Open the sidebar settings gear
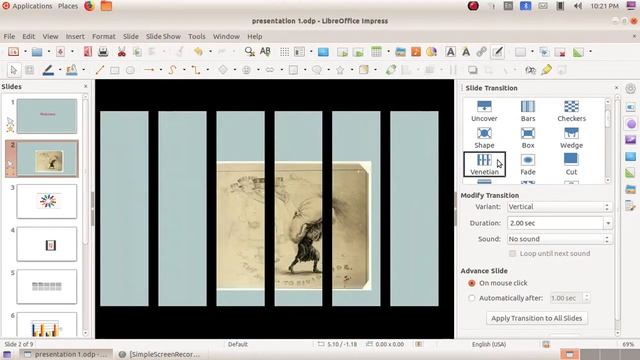The width and height of the screenshot is (640, 360). pyautogui.click(x=630, y=89)
